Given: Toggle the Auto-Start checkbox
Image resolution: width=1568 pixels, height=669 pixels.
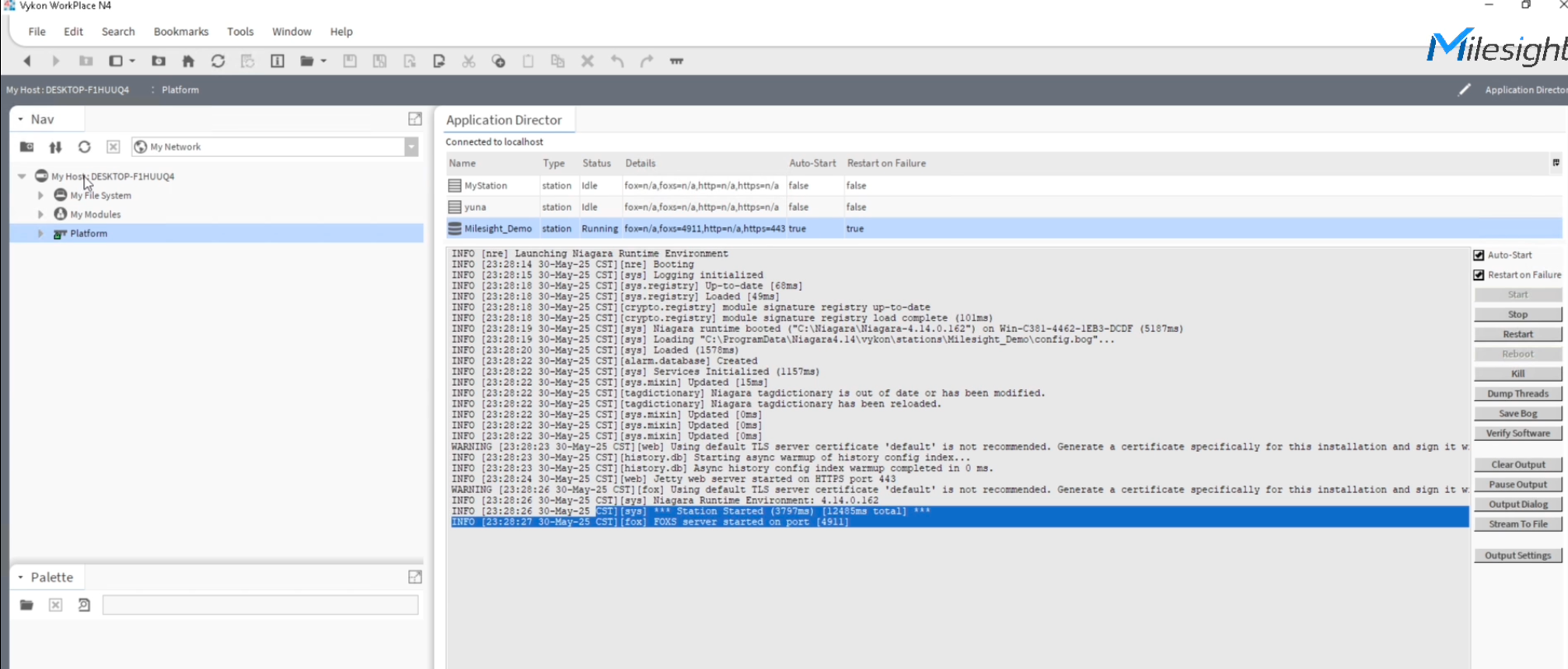Looking at the screenshot, I should [x=1479, y=255].
